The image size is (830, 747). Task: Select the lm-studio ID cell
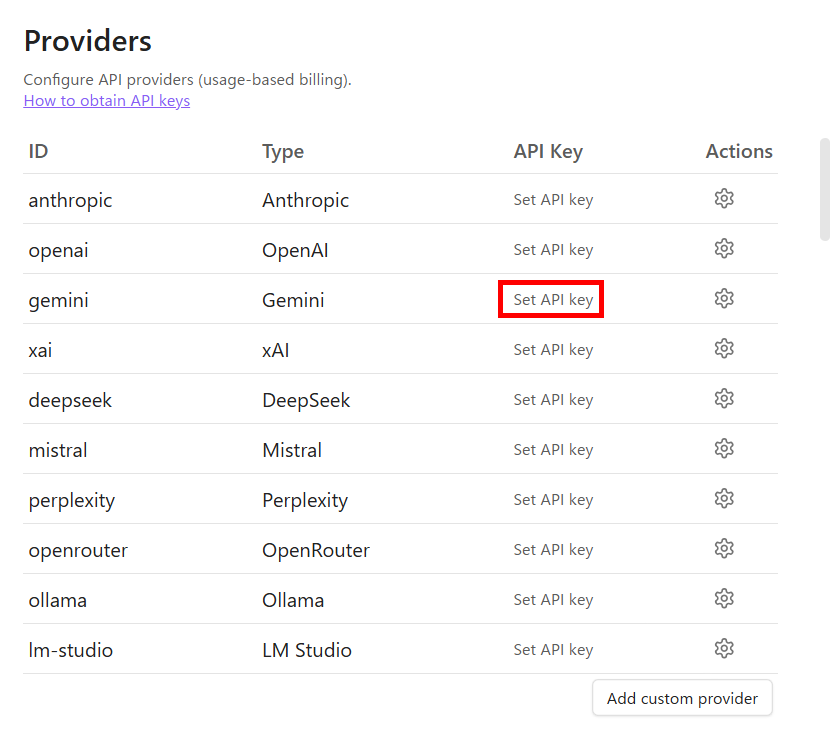point(70,650)
